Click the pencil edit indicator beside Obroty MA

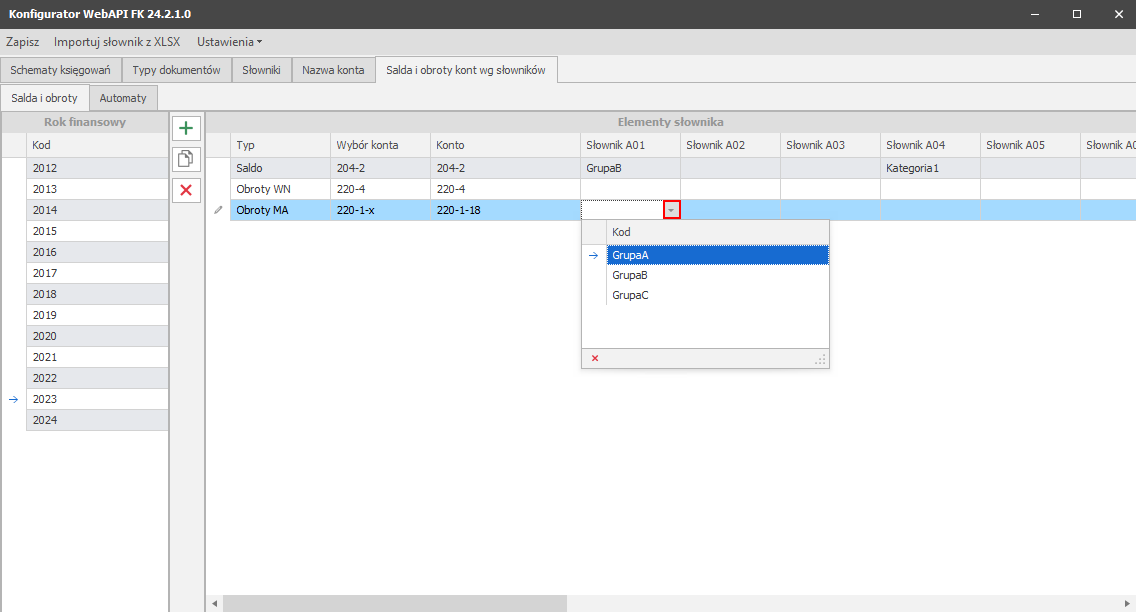click(x=218, y=210)
